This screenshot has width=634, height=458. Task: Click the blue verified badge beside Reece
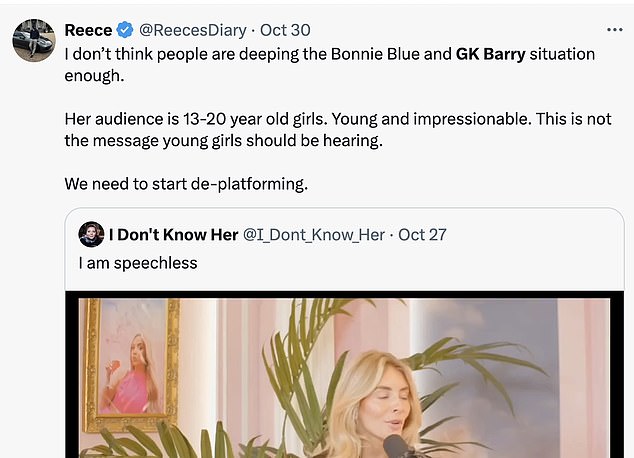[x=126, y=30]
